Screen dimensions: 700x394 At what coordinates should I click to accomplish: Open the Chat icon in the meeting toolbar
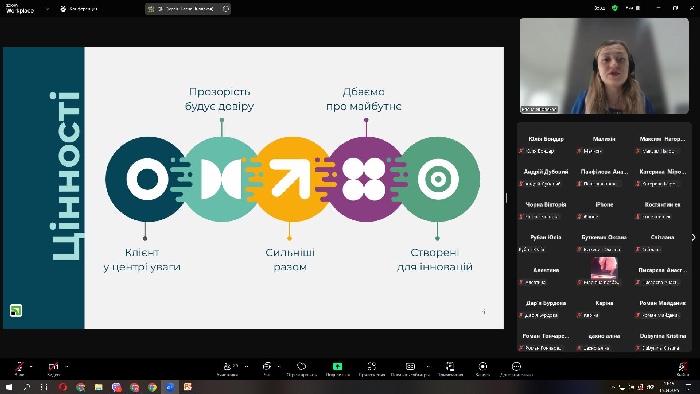pyautogui.click(x=267, y=366)
